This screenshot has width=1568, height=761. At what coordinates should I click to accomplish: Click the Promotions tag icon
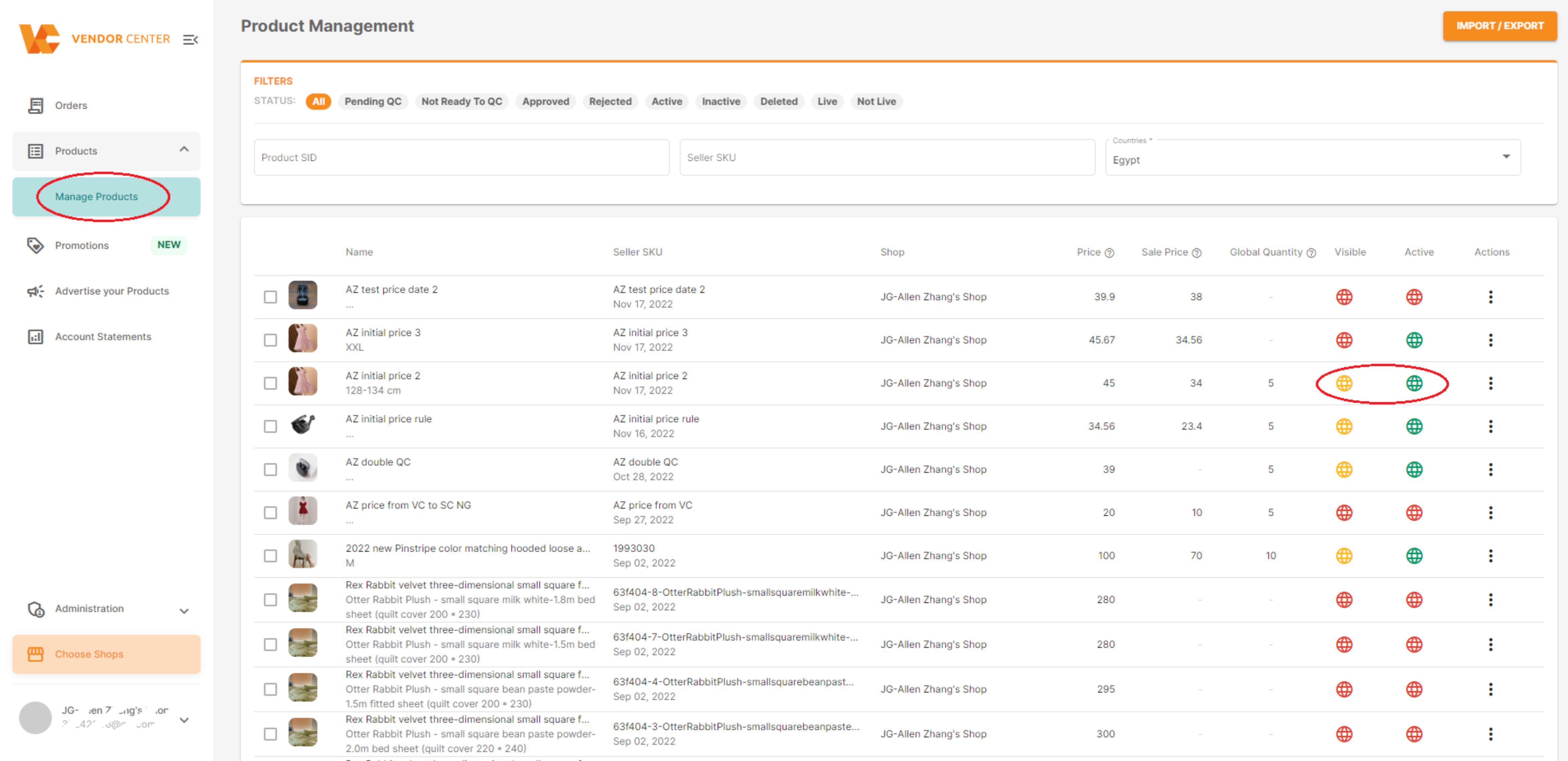pos(35,245)
